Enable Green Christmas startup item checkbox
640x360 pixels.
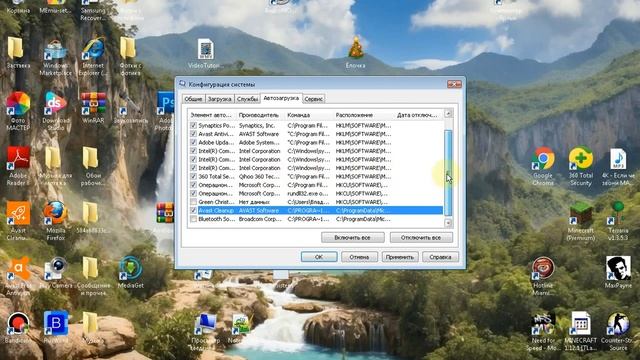tap(193, 202)
